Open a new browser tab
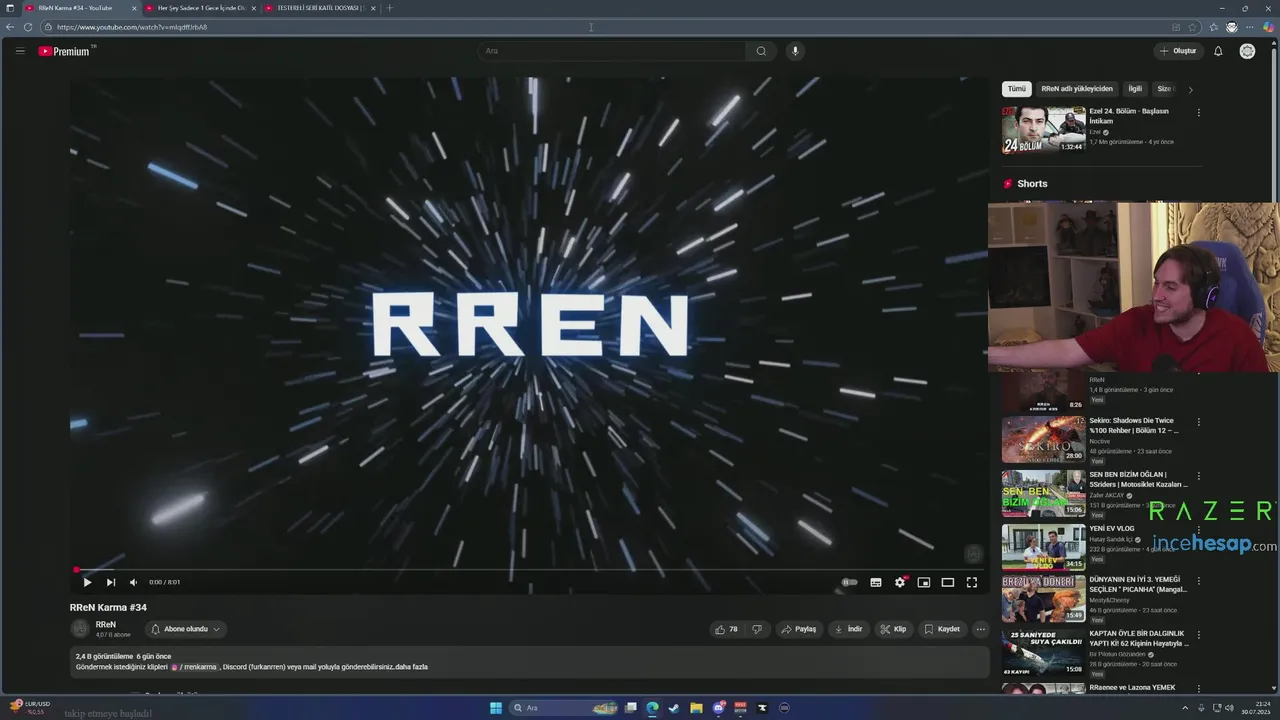Screen dimensions: 1280x720 pos(390,8)
